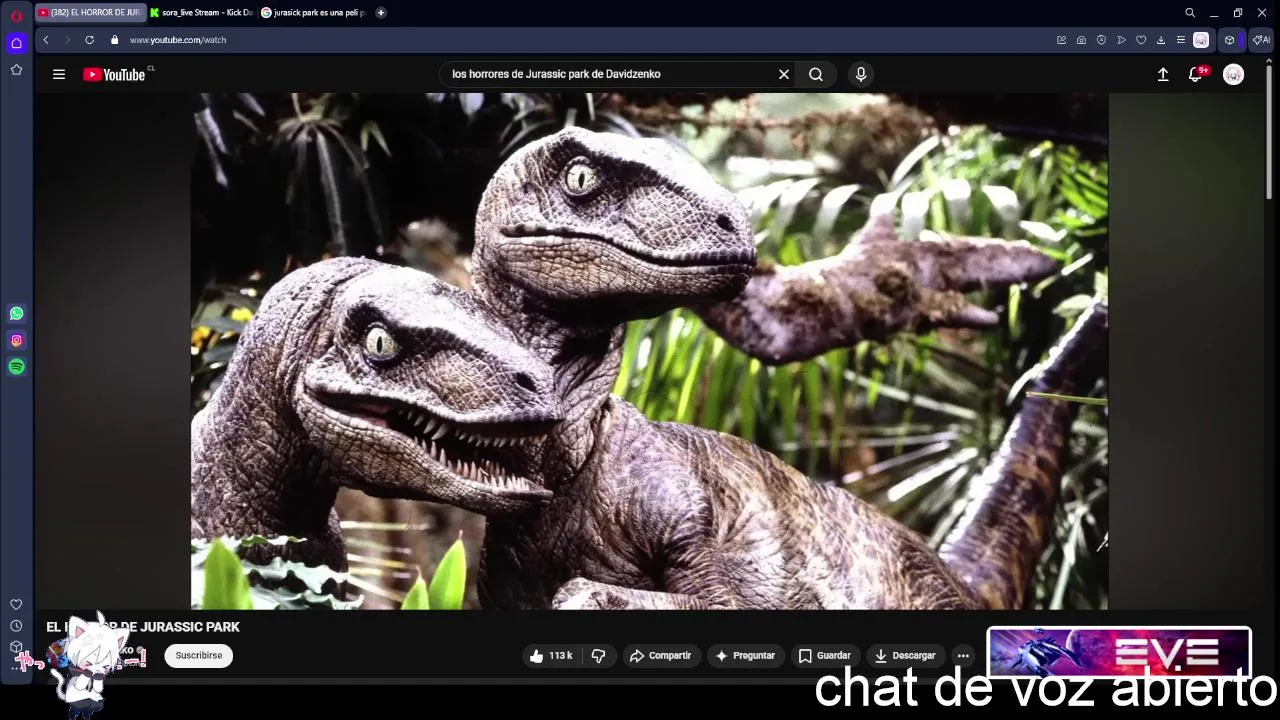Open the ad blocker shield icon
The height and width of the screenshot is (720, 1280).
pyautogui.click(x=1101, y=40)
